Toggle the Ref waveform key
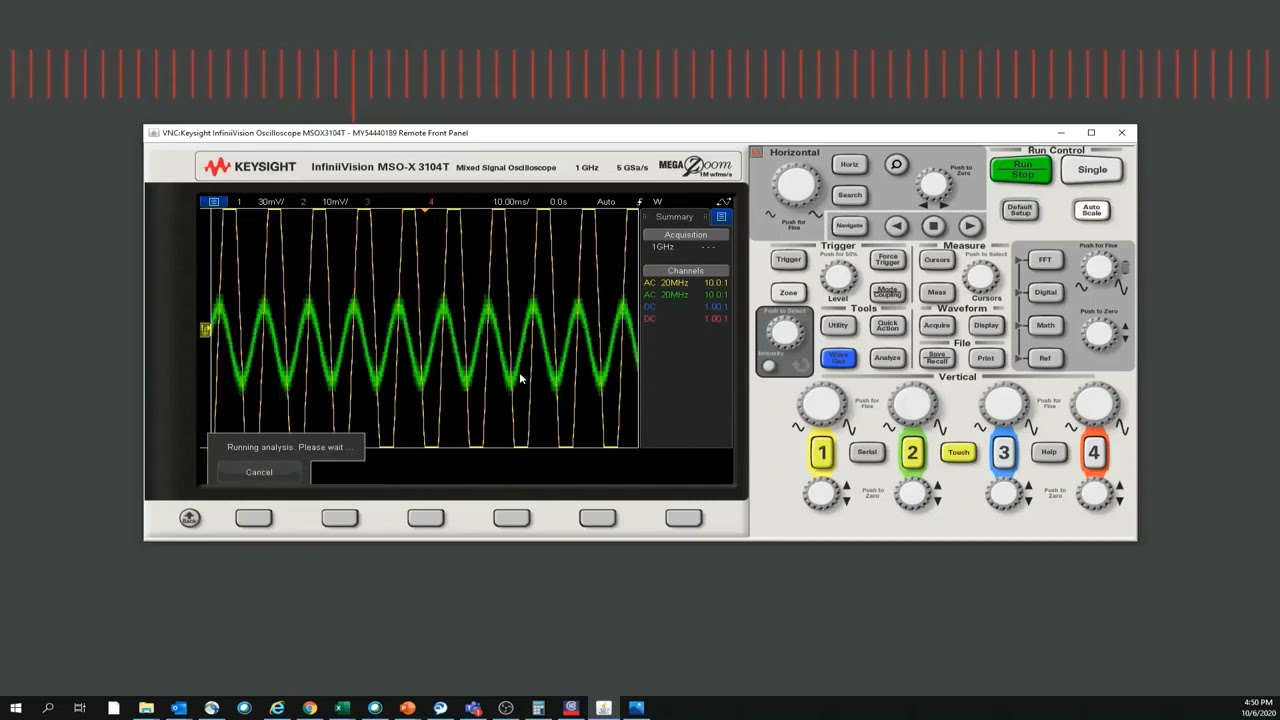Viewport: 1280px width, 720px height. click(1045, 358)
